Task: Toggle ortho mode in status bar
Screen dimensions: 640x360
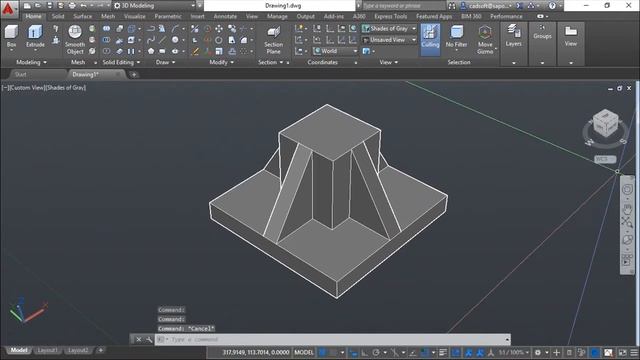Action: pyautogui.click(x=364, y=352)
